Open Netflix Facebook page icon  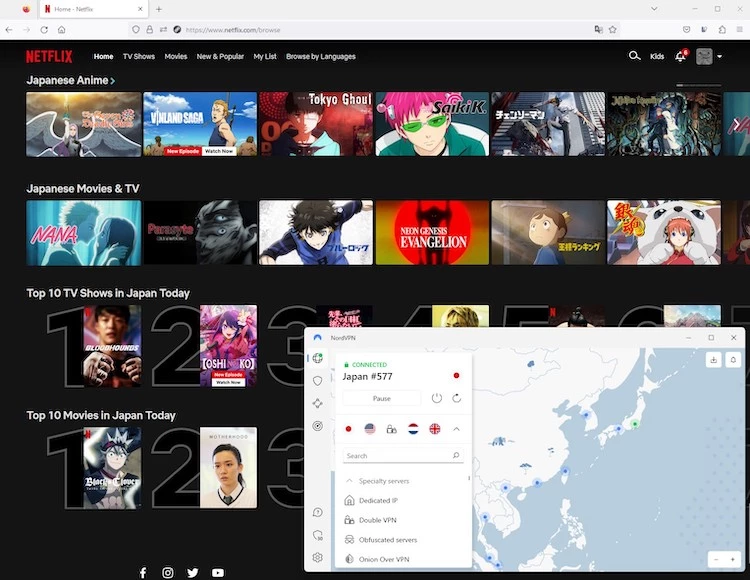(143, 572)
